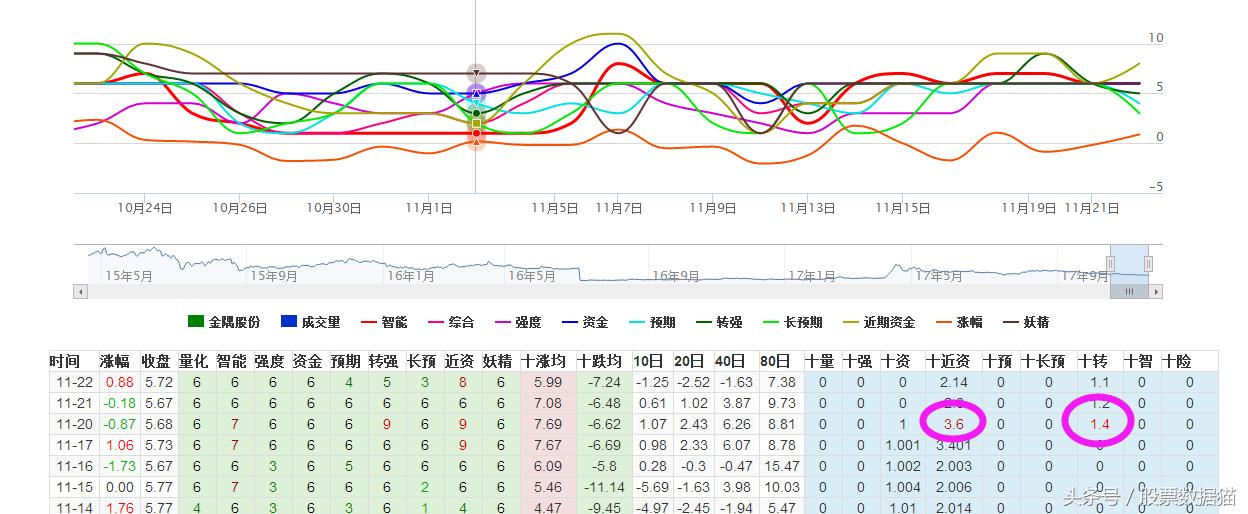Click the 长预期 legend entry
Image resolution: width=1248 pixels, height=514 pixels.
(x=792, y=322)
